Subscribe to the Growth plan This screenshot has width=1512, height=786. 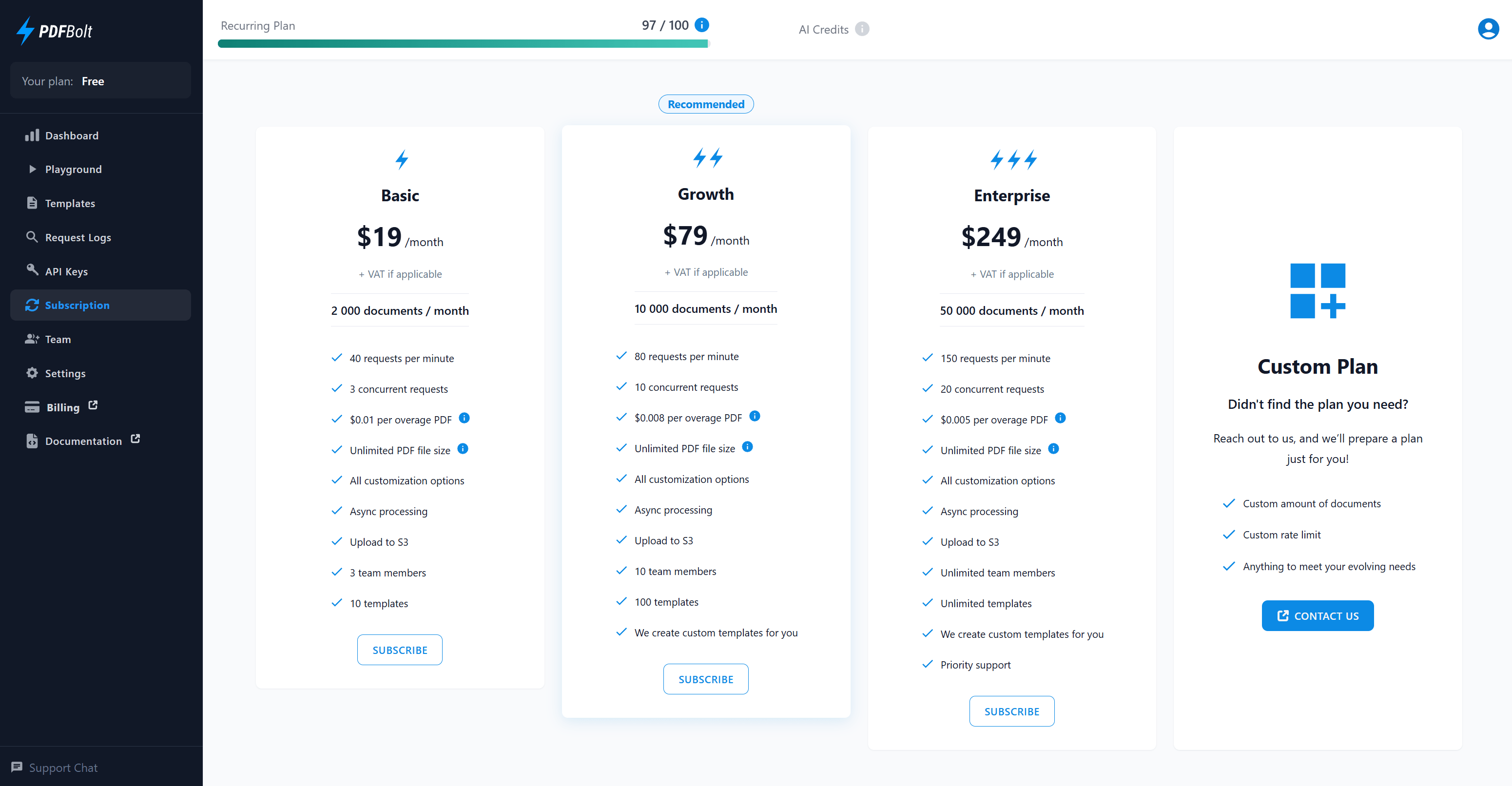(x=705, y=679)
